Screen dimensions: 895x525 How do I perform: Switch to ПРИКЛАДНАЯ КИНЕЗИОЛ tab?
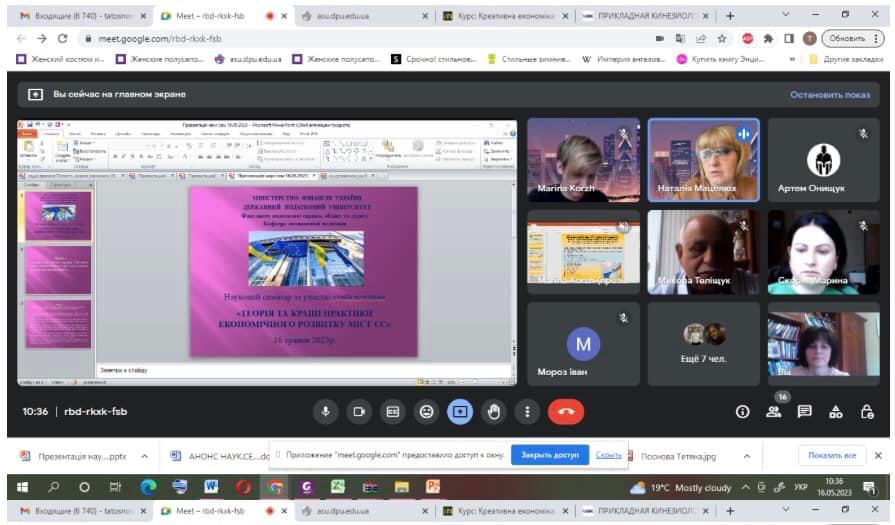pos(645,16)
